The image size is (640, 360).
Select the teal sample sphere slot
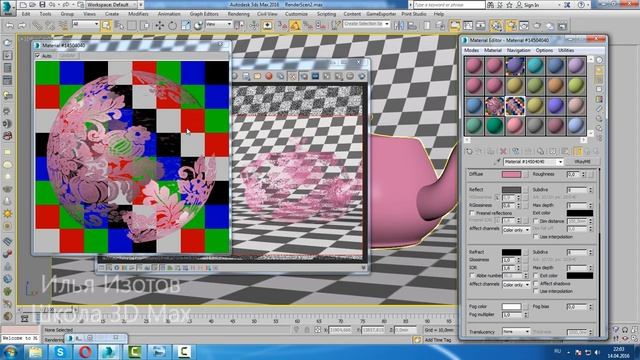535,66
